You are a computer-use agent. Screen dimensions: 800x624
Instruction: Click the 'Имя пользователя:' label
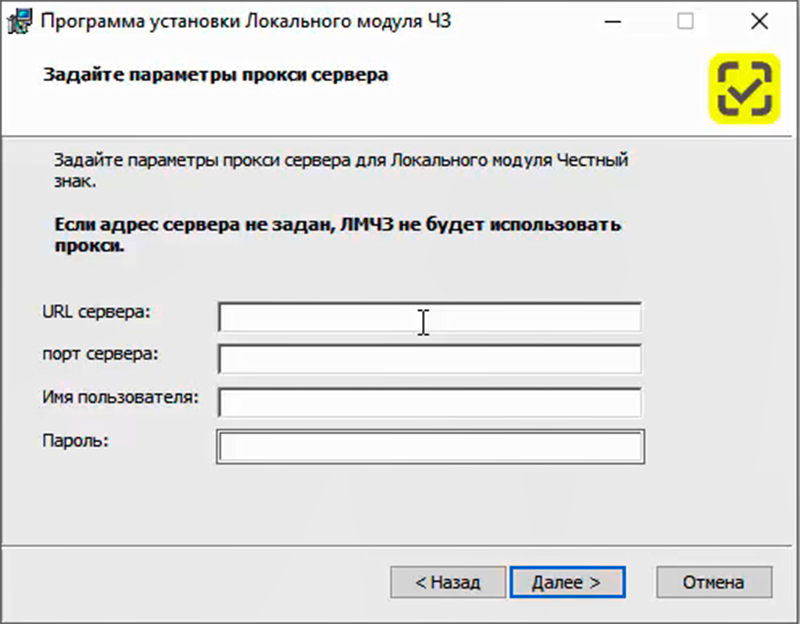pyautogui.click(x=120, y=396)
